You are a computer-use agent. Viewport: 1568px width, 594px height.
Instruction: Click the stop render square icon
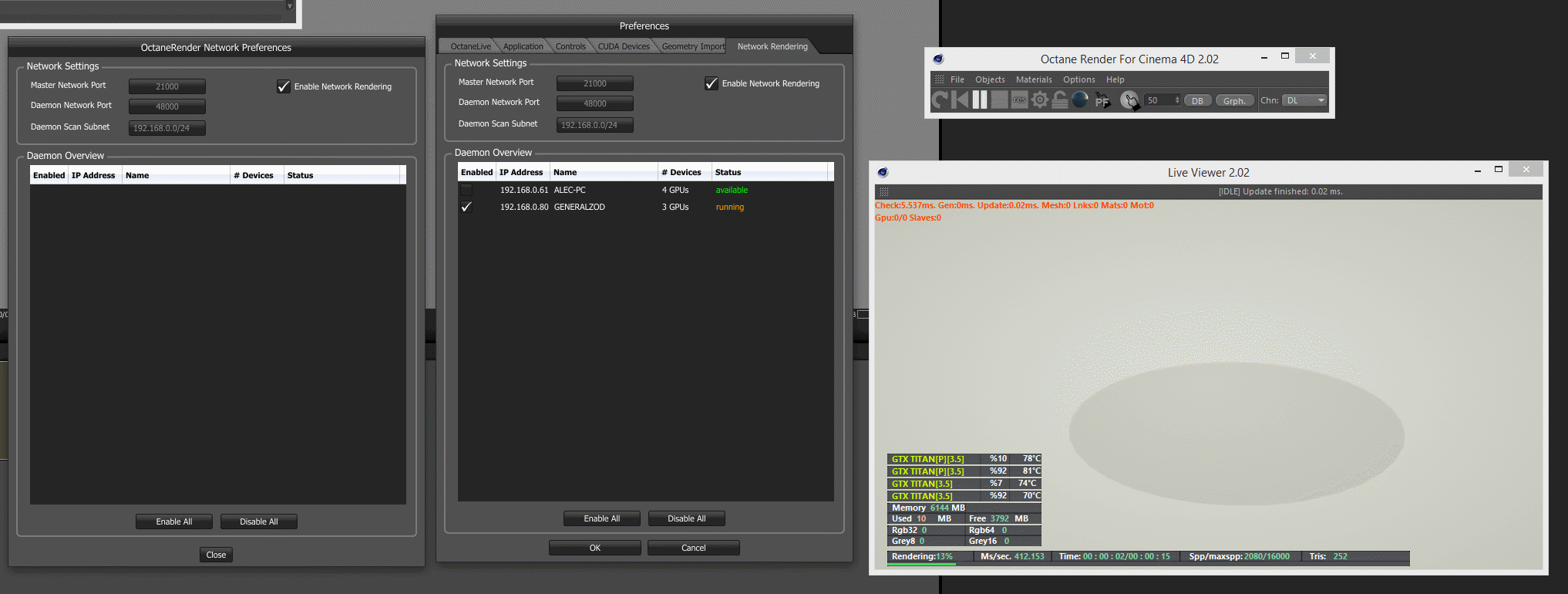[x=1000, y=100]
